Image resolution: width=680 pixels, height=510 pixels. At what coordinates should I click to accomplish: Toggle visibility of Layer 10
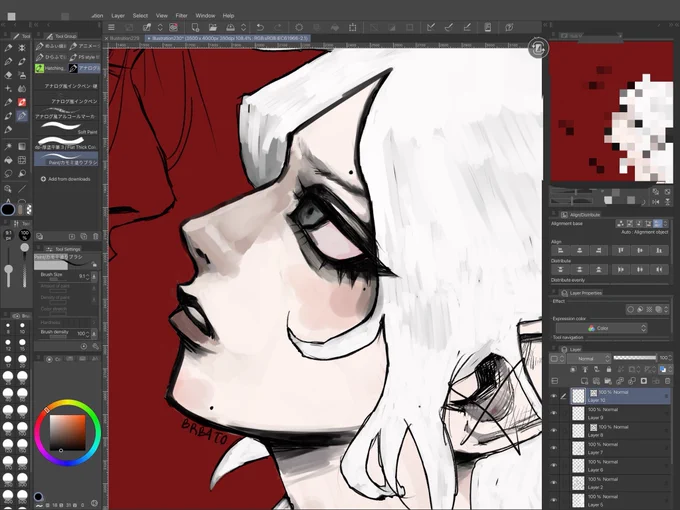coord(553,396)
